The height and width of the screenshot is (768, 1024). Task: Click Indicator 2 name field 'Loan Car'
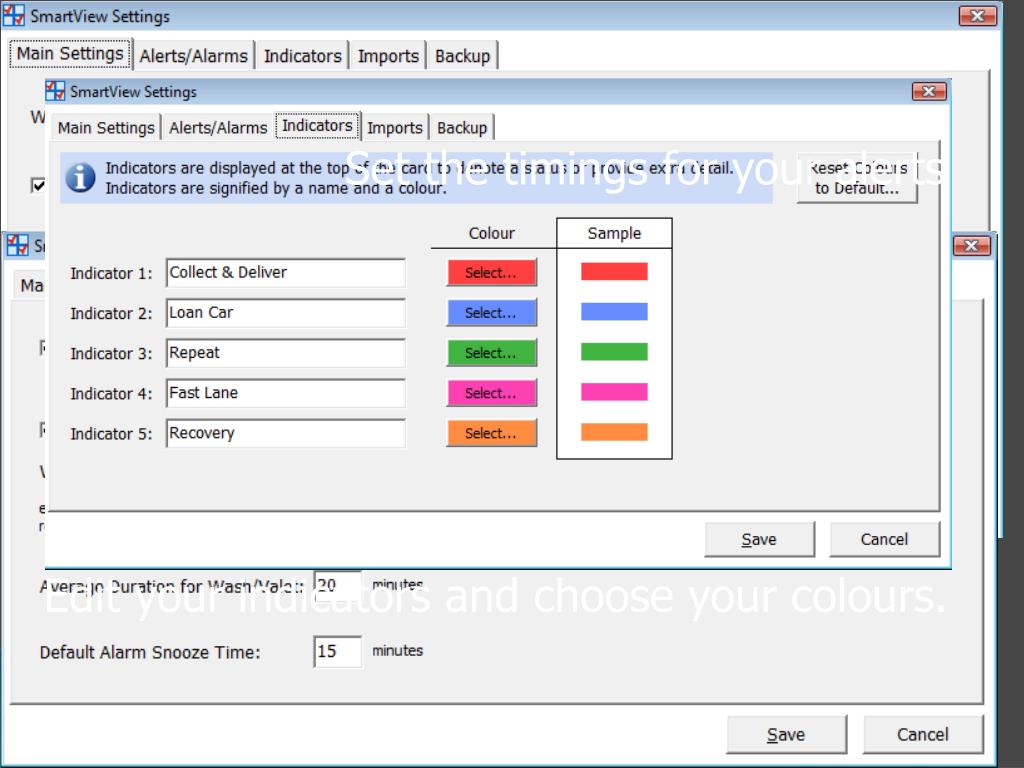click(x=285, y=313)
